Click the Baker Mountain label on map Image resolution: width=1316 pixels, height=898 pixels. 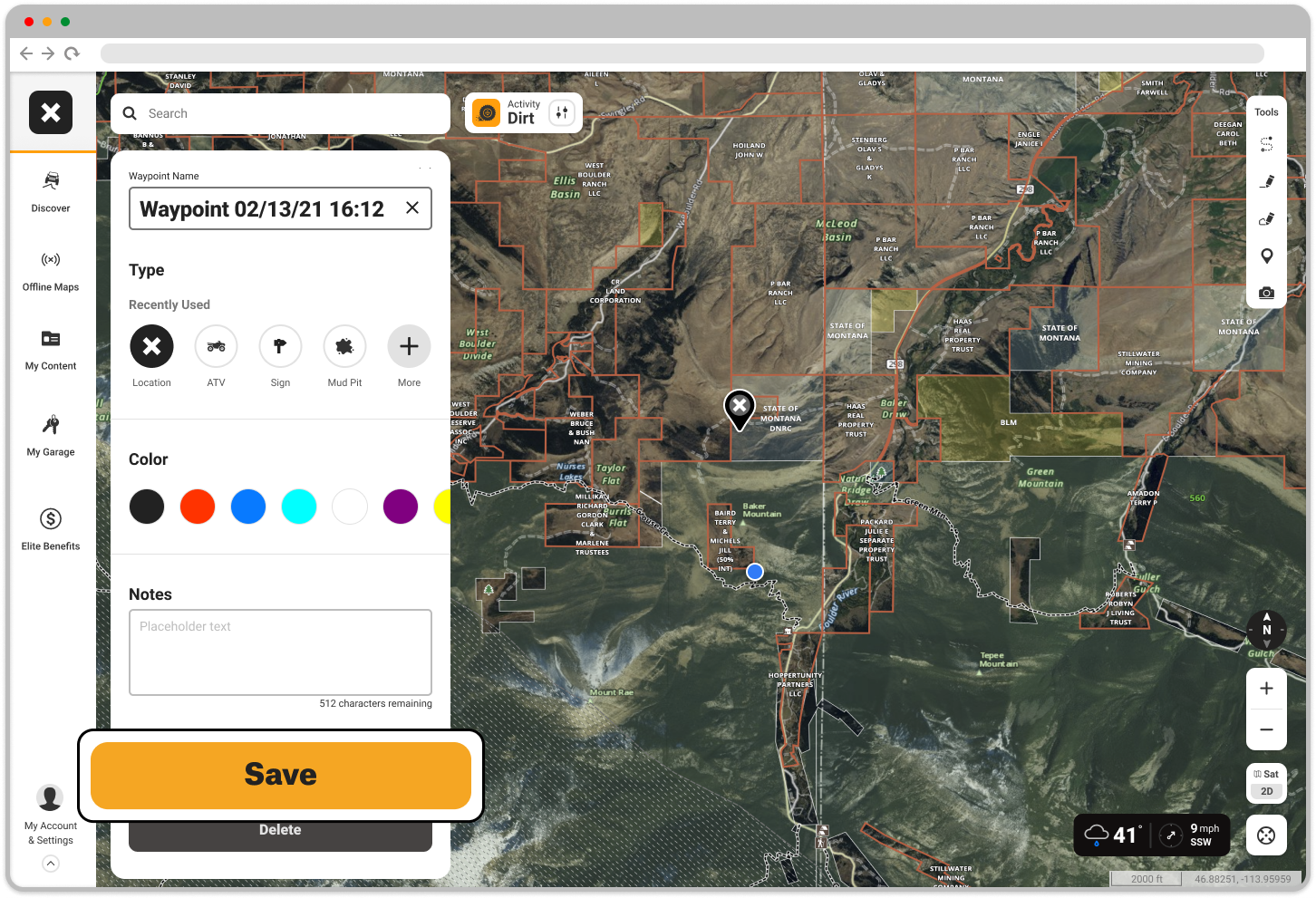click(761, 510)
